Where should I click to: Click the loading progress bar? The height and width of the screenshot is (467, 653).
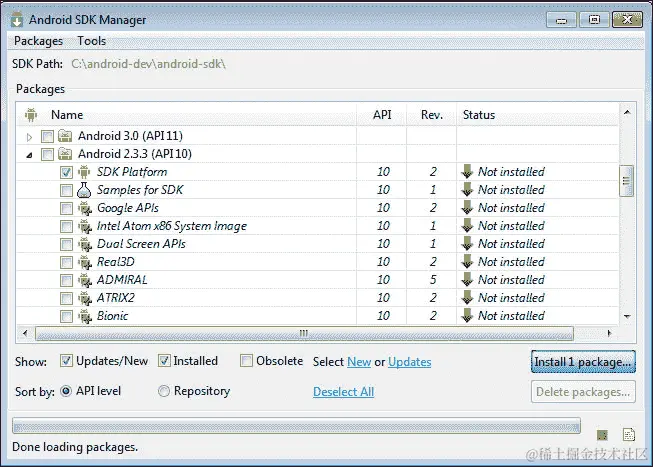coord(296,426)
